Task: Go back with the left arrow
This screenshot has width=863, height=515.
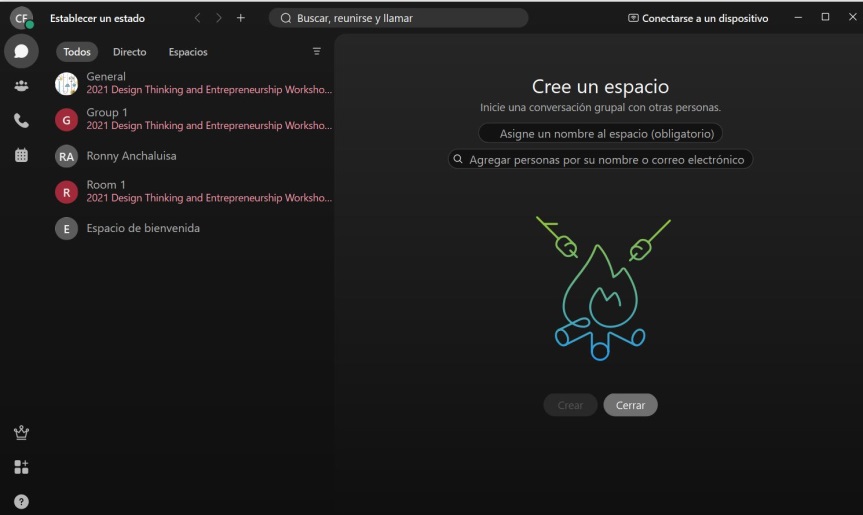Action: pos(197,18)
